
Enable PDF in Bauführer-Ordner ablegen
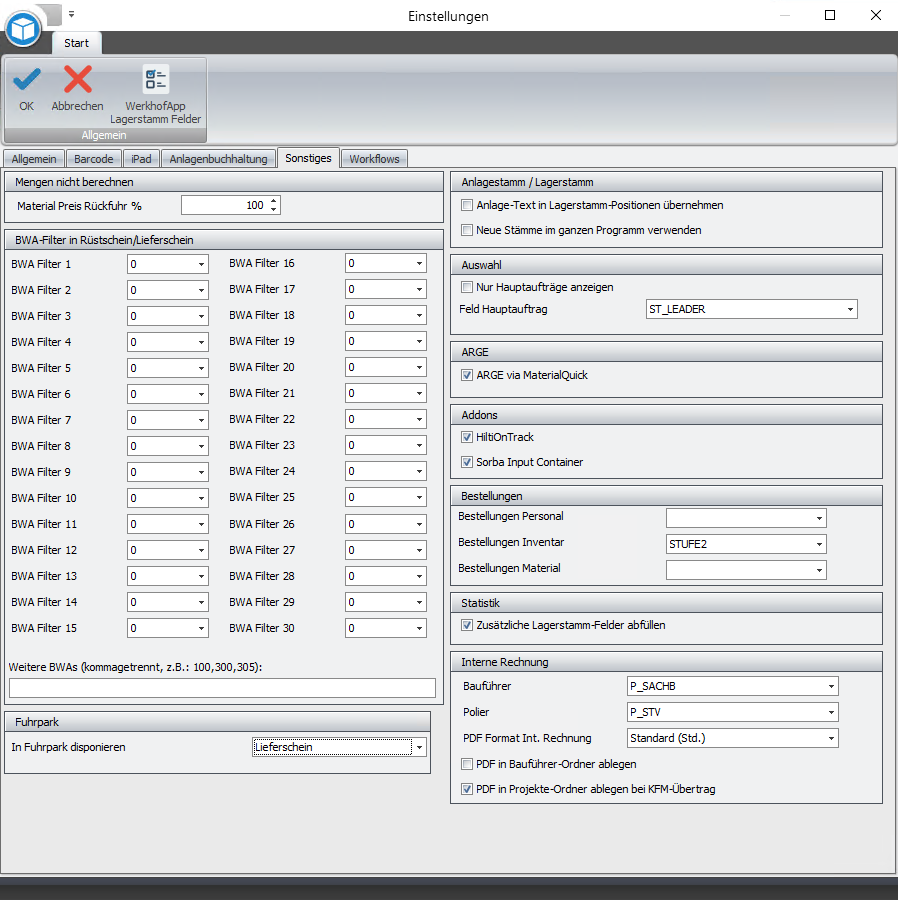click(467, 764)
